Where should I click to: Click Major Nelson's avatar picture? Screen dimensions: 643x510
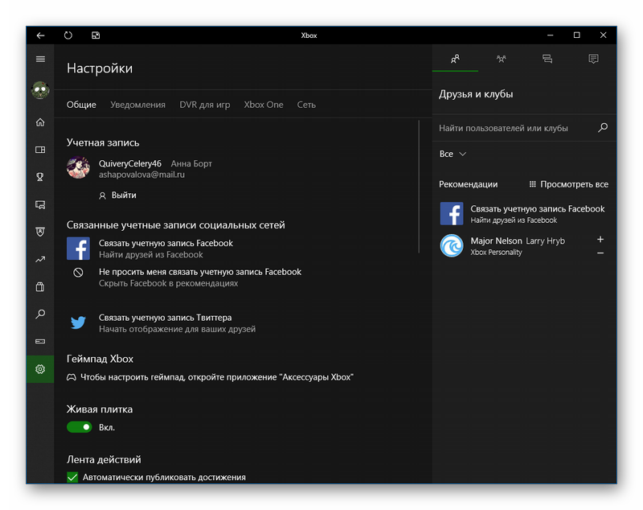451,246
